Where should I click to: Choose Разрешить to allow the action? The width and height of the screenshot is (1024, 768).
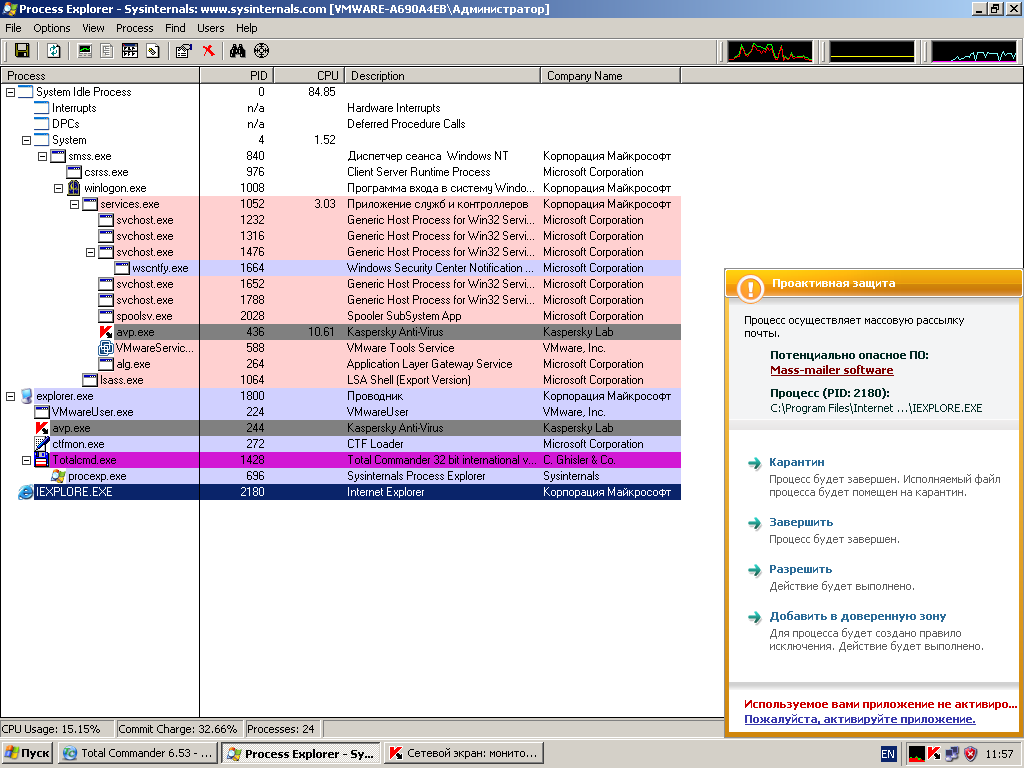801,569
